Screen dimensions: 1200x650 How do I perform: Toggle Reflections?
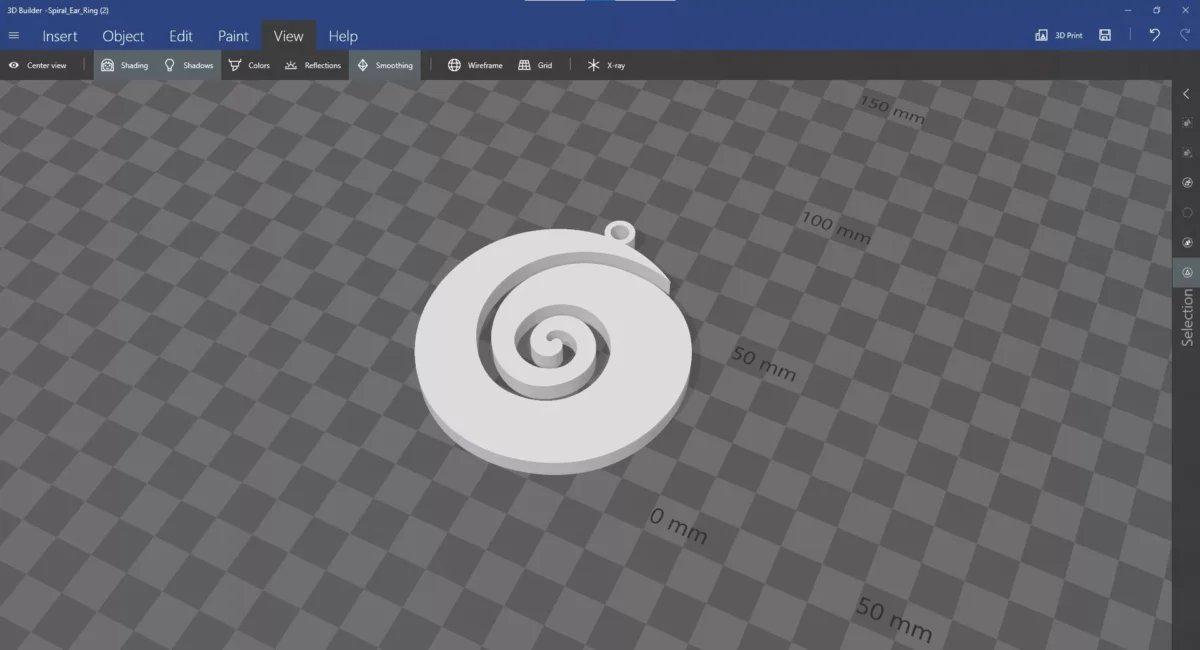pyautogui.click(x=312, y=65)
